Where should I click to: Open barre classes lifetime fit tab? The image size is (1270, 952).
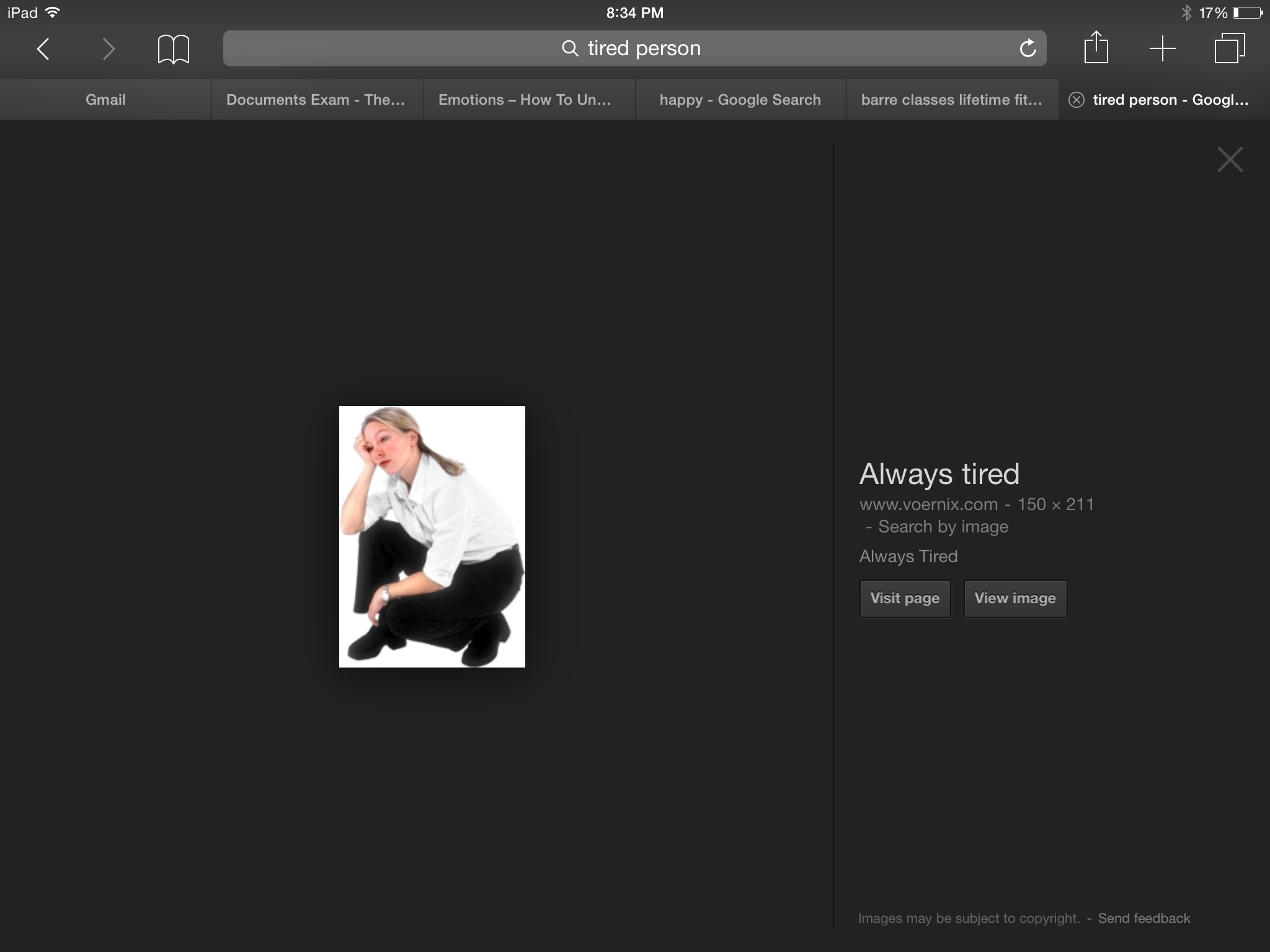[951, 100]
